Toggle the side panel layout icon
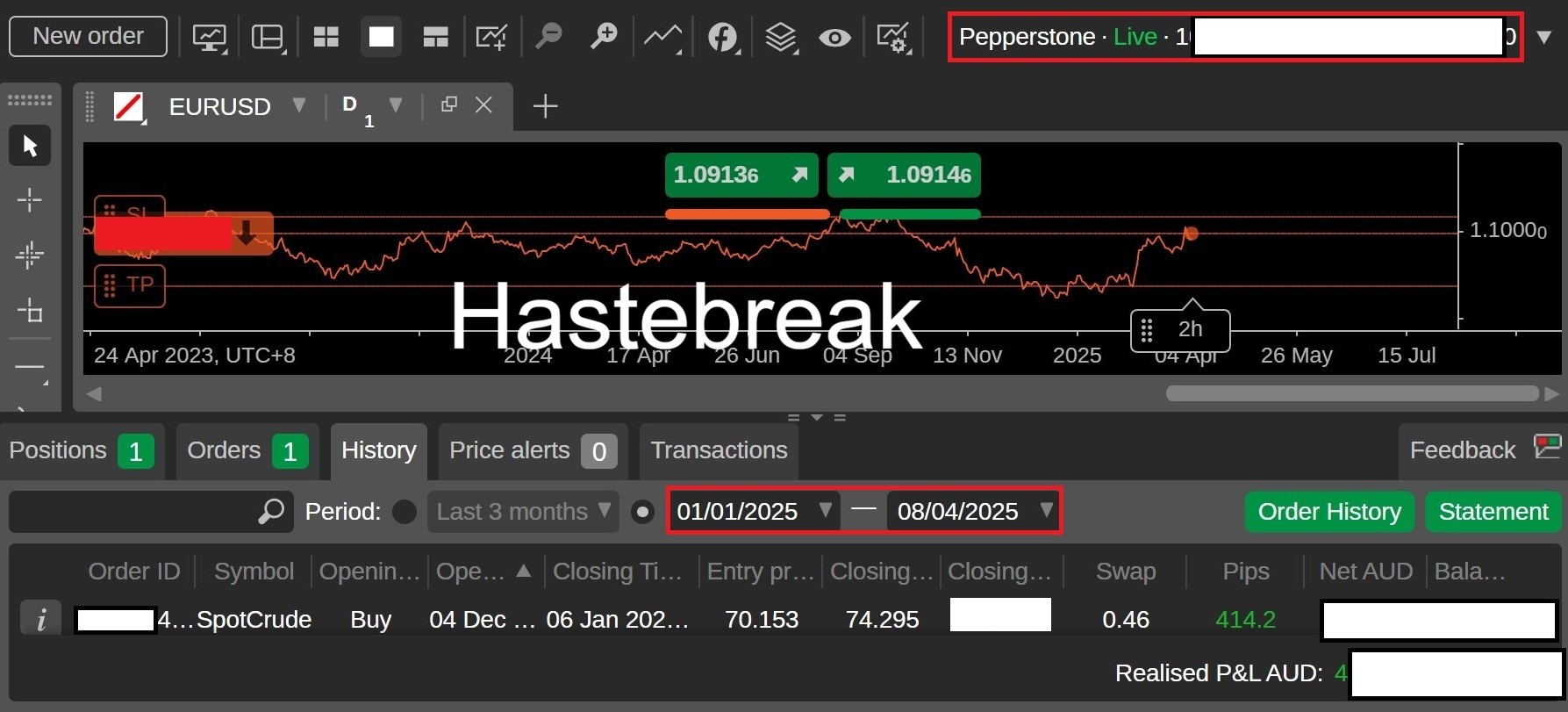Image resolution: width=1568 pixels, height=712 pixels. click(268, 37)
